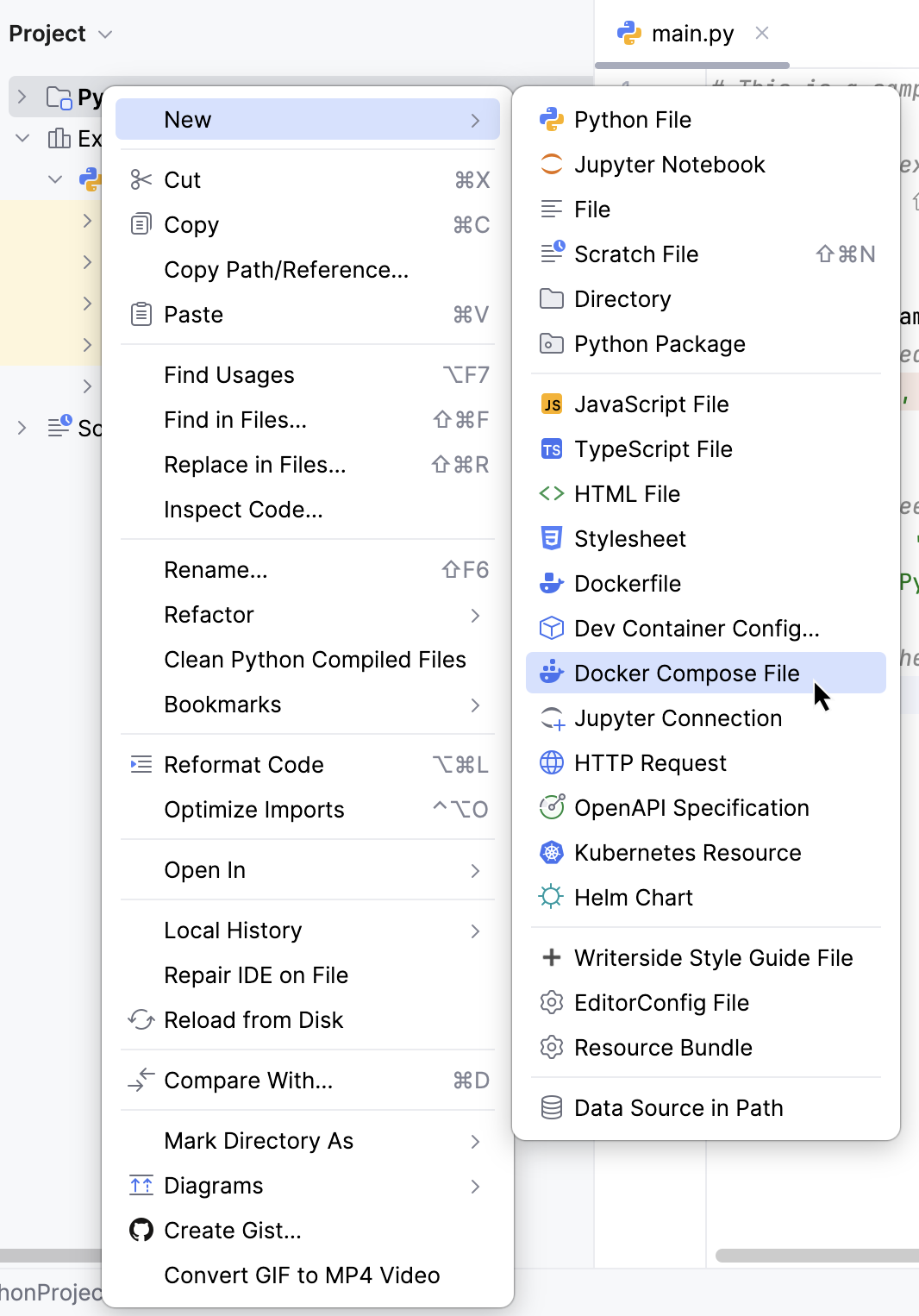Choose Replace in Files... entry
Image resolution: width=919 pixels, height=1316 pixels.
click(x=308, y=465)
